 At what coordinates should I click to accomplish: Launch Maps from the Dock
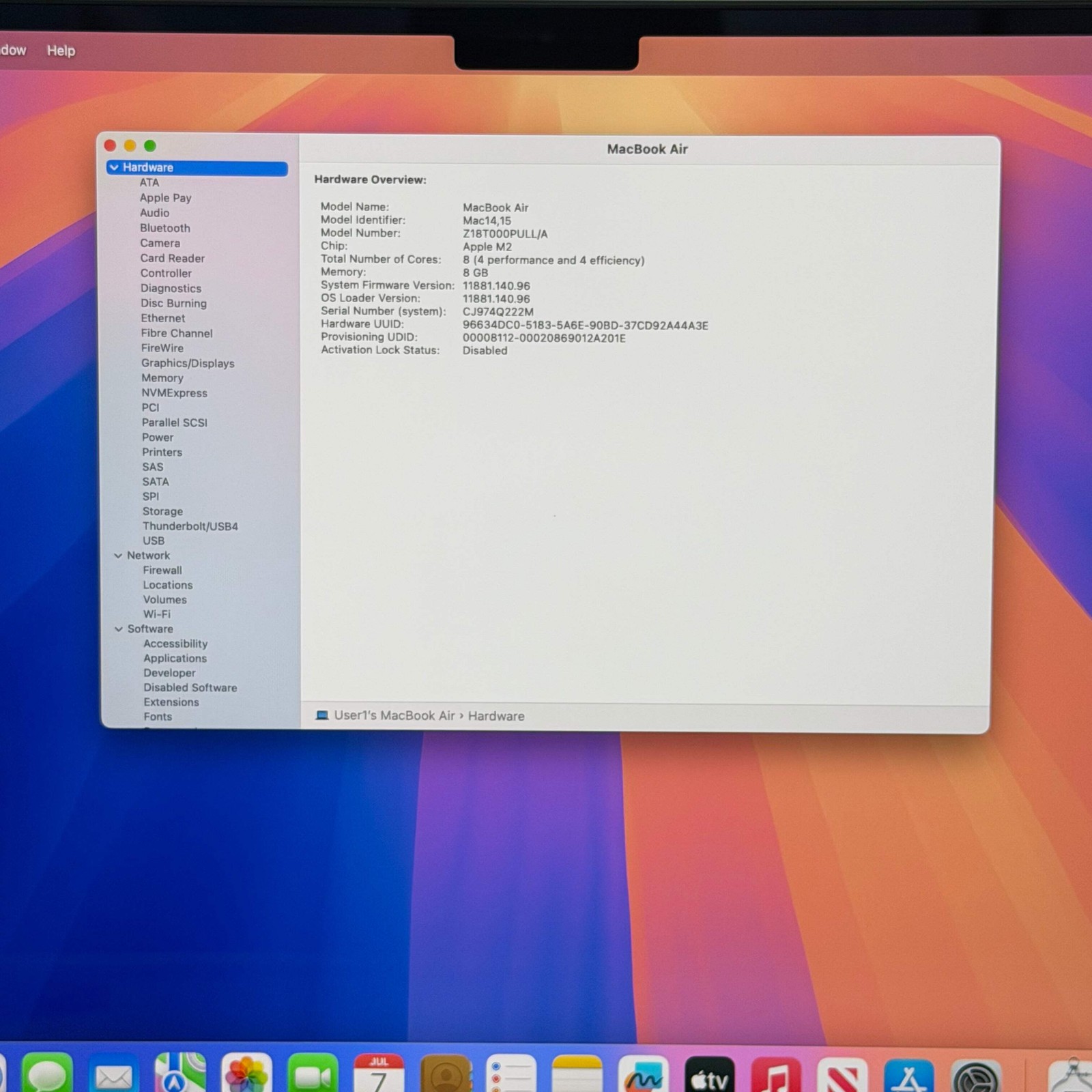[180, 1074]
